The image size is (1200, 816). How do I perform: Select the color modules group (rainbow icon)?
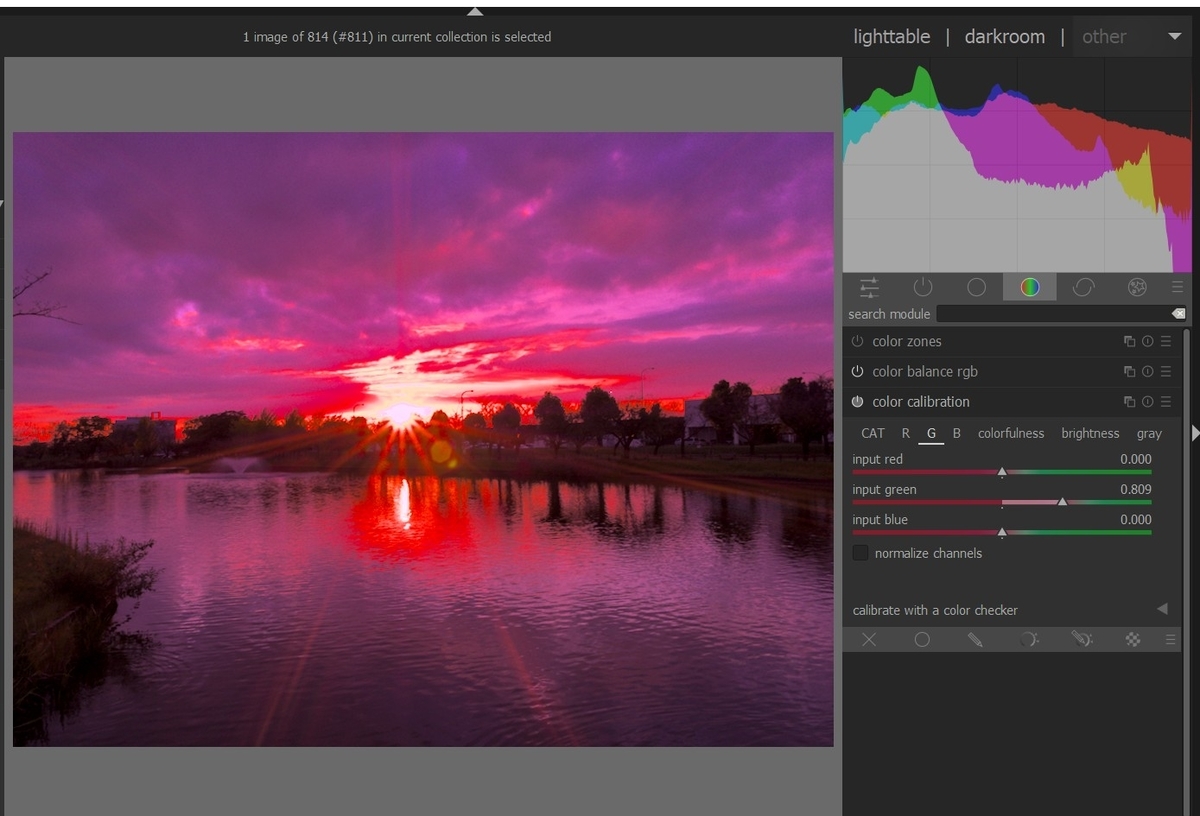(x=1030, y=288)
